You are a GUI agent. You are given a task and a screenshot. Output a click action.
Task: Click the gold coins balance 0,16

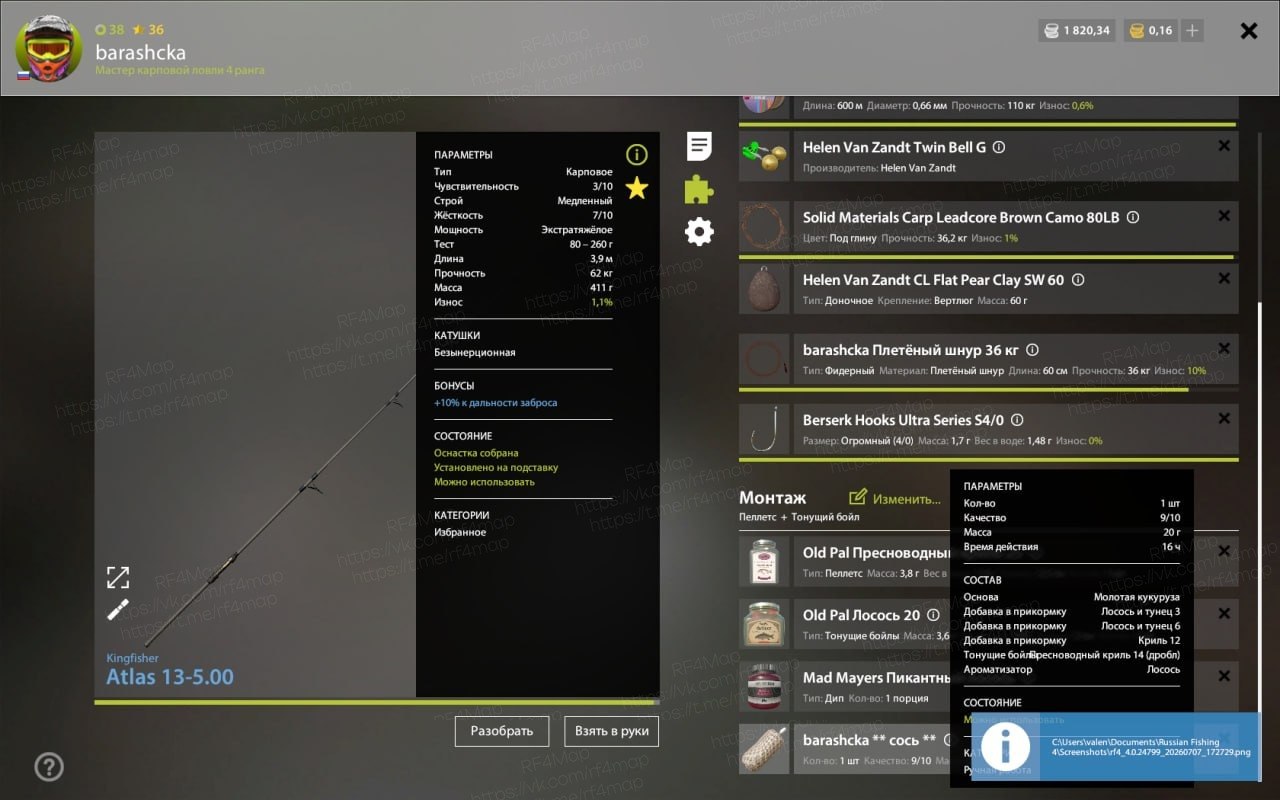pos(1150,31)
